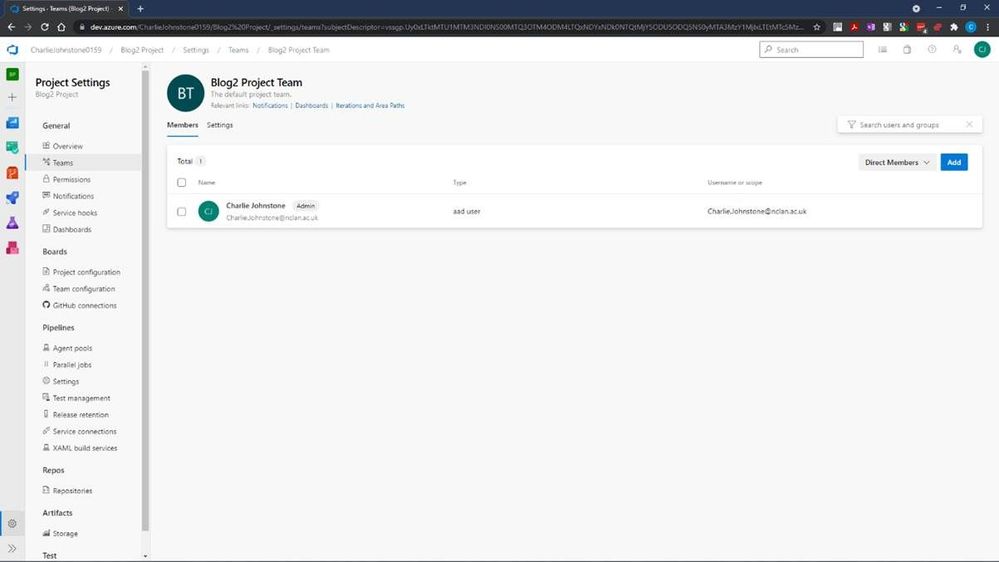
Task: Open GitHub connections settings
Action: point(85,305)
